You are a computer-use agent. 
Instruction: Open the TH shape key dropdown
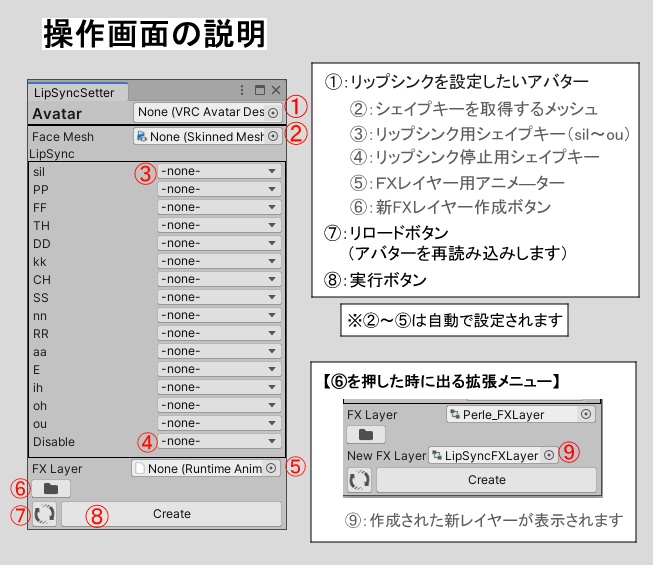pyautogui.click(x=219, y=225)
